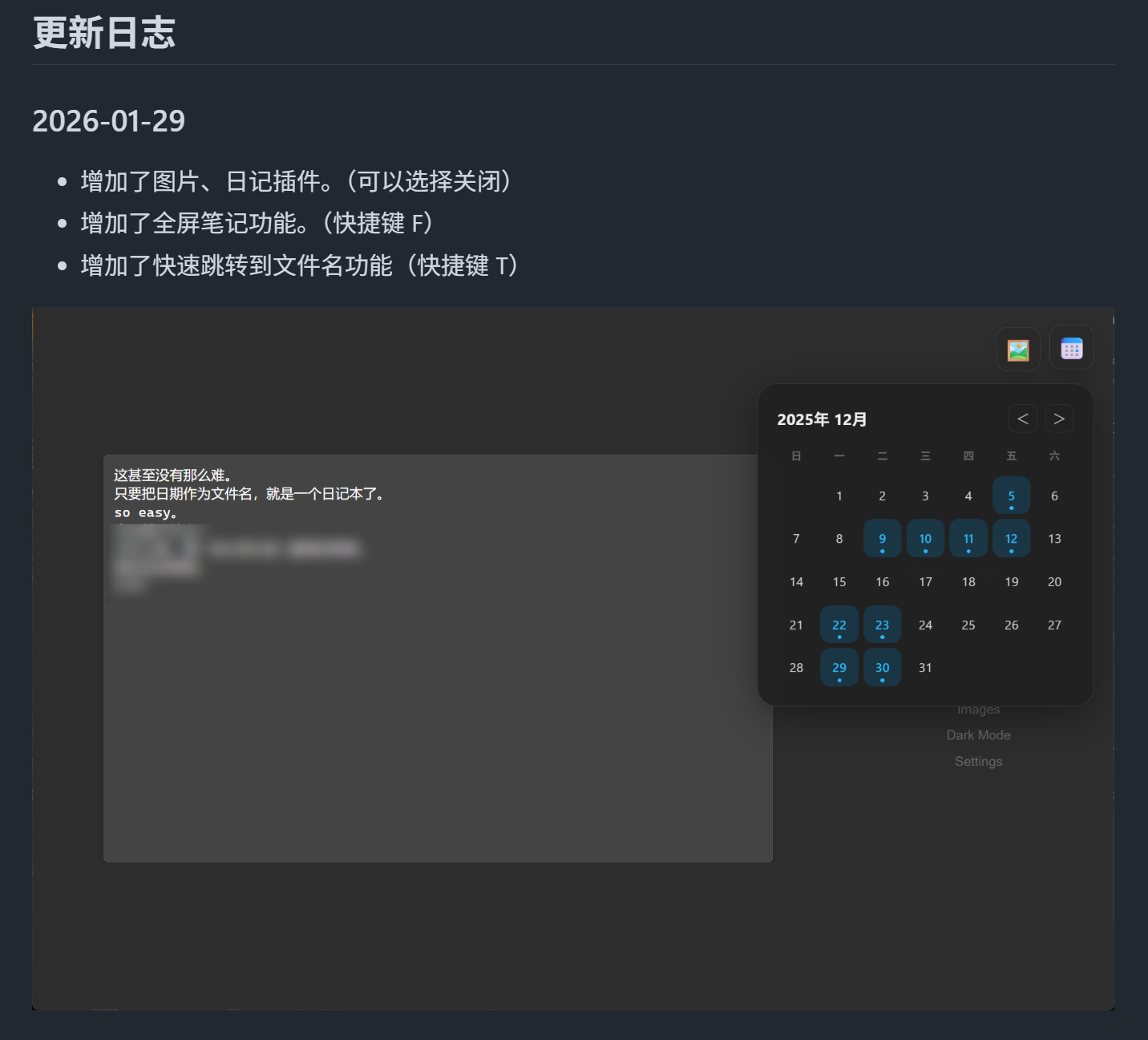Viewport: 1148px width, 1040px height.
Task: Select highlighted date 11
Action: pyautogui.click(x=968, y=539)
